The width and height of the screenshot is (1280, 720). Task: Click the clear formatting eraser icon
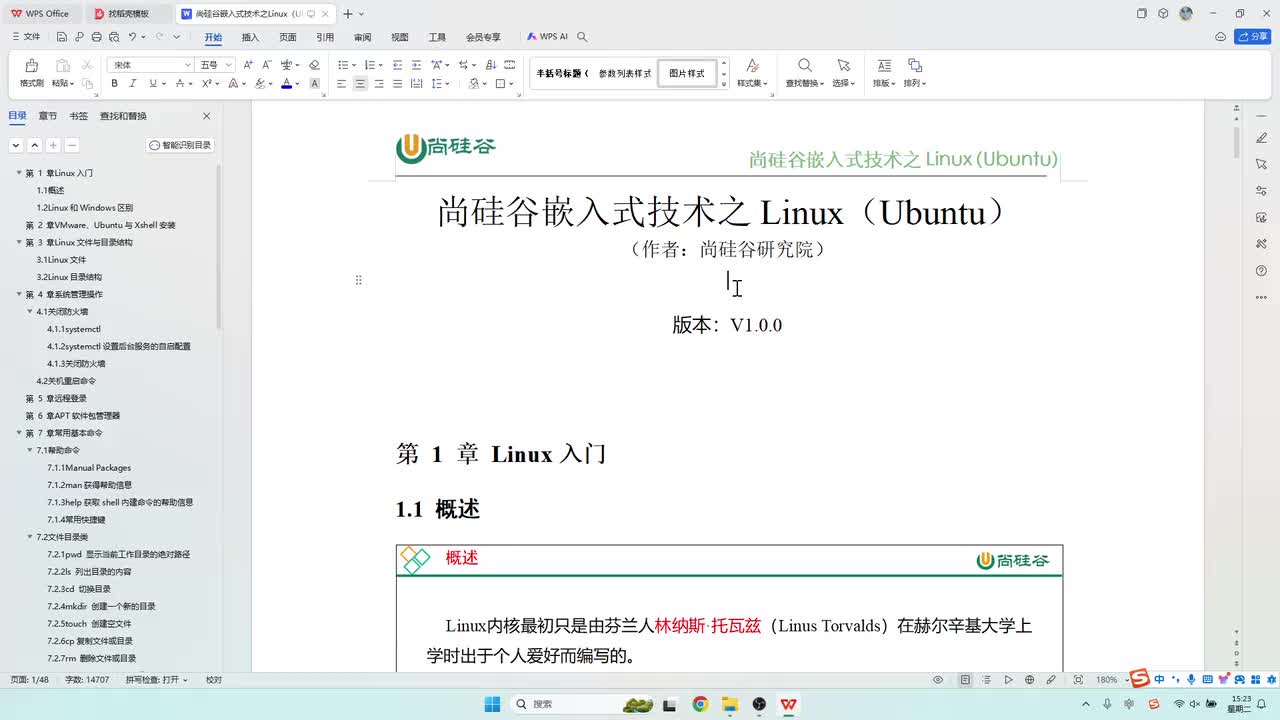click(x=314, y=65)
